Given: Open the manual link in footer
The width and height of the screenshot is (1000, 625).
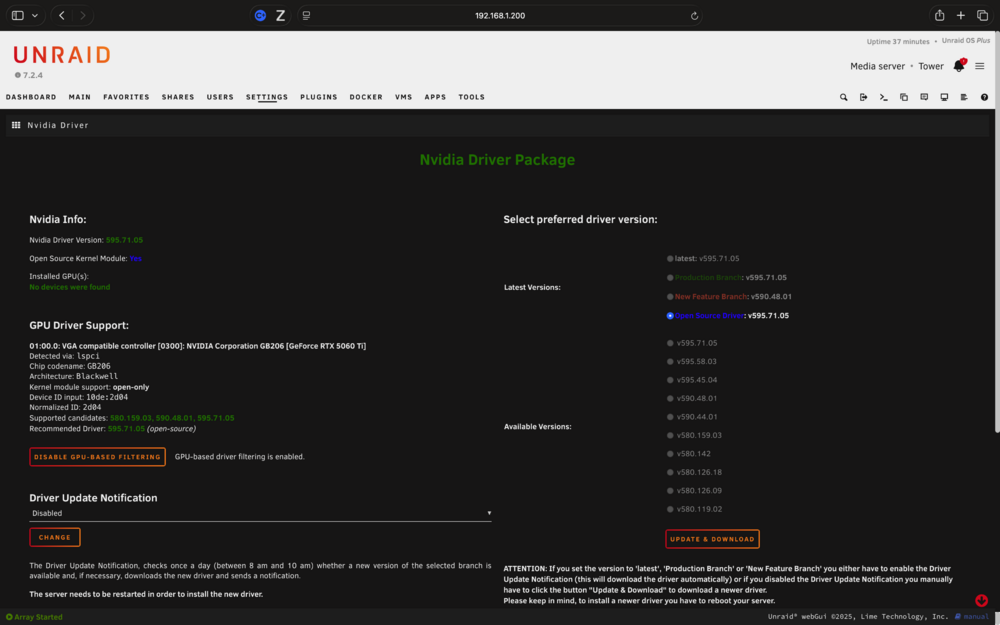Looking at the screenshot, I should click(972, 617).
